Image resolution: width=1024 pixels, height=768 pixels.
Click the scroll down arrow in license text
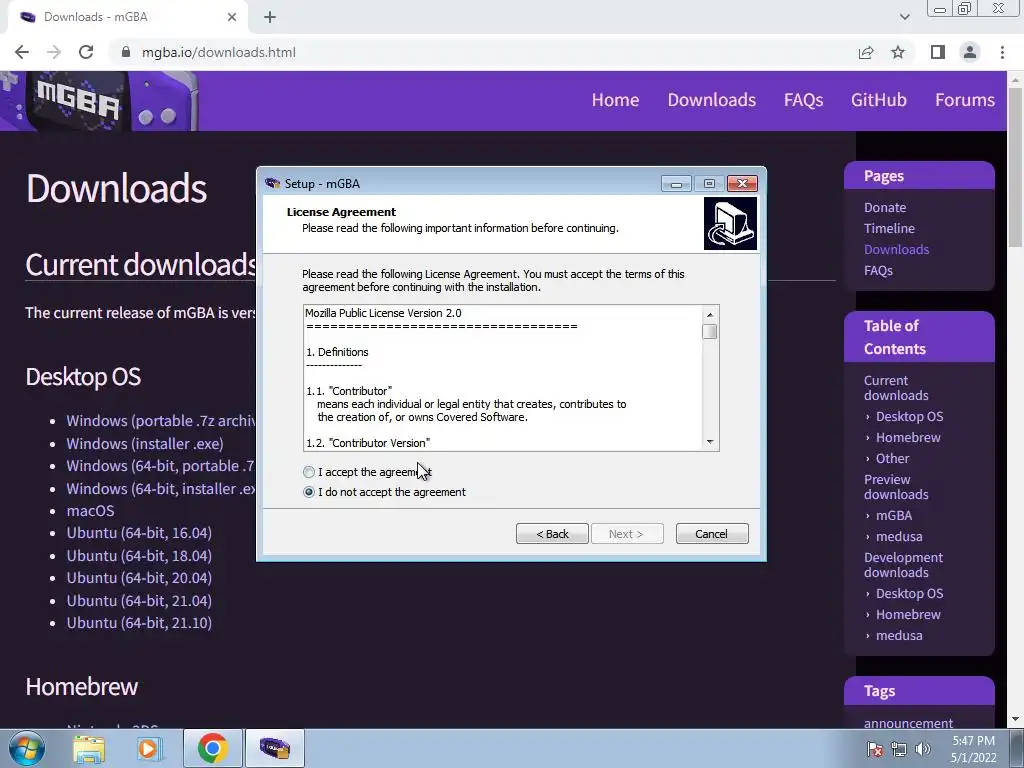click(x=710, y=442)
